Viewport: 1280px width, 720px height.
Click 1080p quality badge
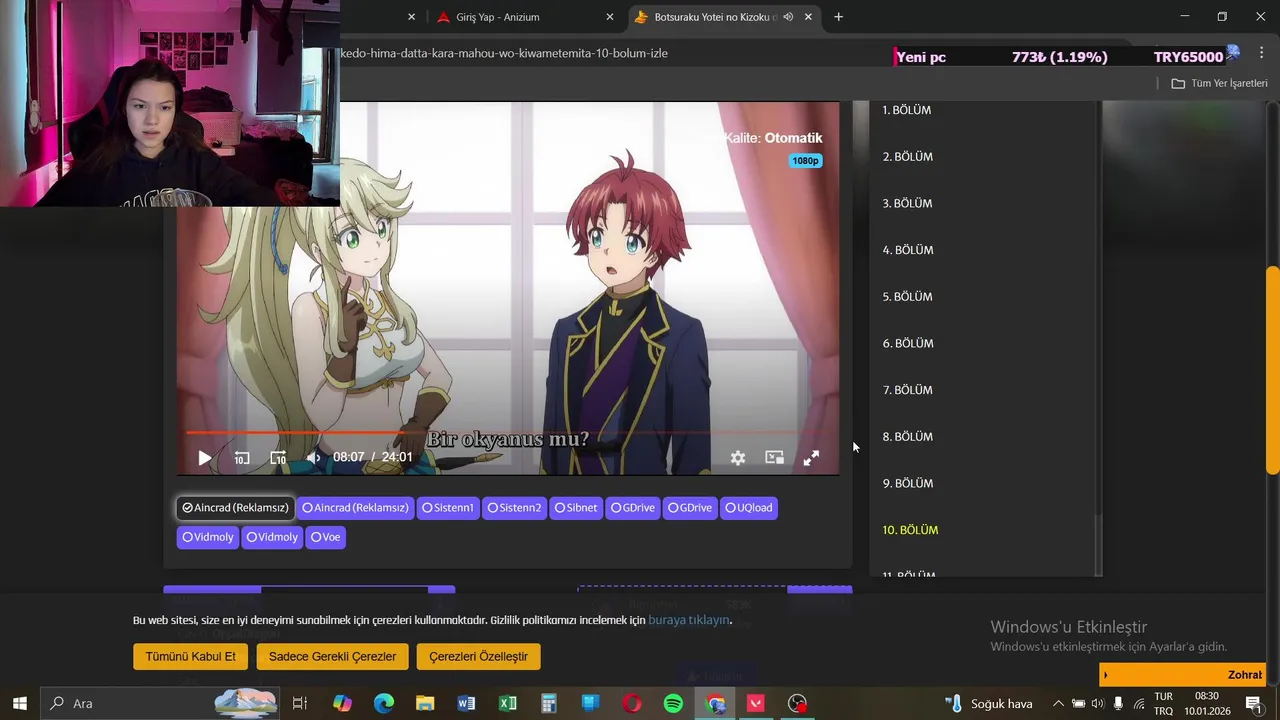pos(805,161)
